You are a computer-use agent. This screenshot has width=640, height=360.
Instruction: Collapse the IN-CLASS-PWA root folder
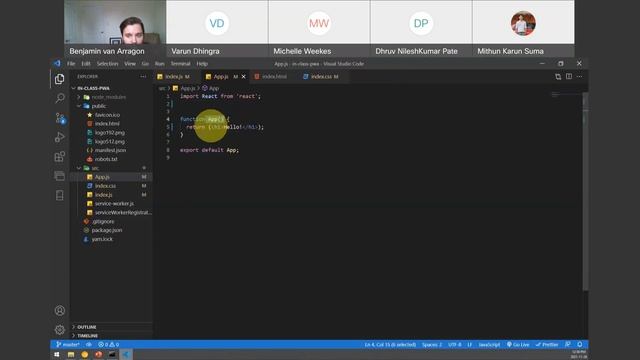[74, 88]
